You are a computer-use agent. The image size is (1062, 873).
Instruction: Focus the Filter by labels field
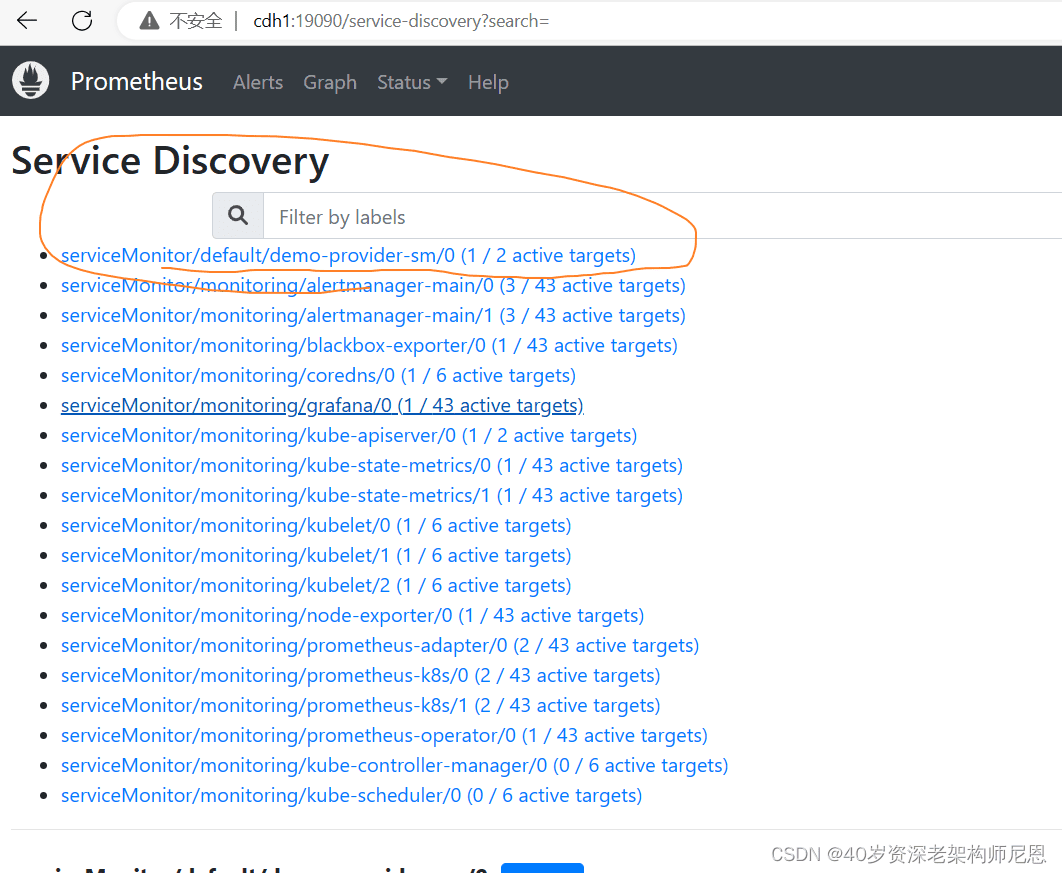pyautogui.click(x=662, y=216)
